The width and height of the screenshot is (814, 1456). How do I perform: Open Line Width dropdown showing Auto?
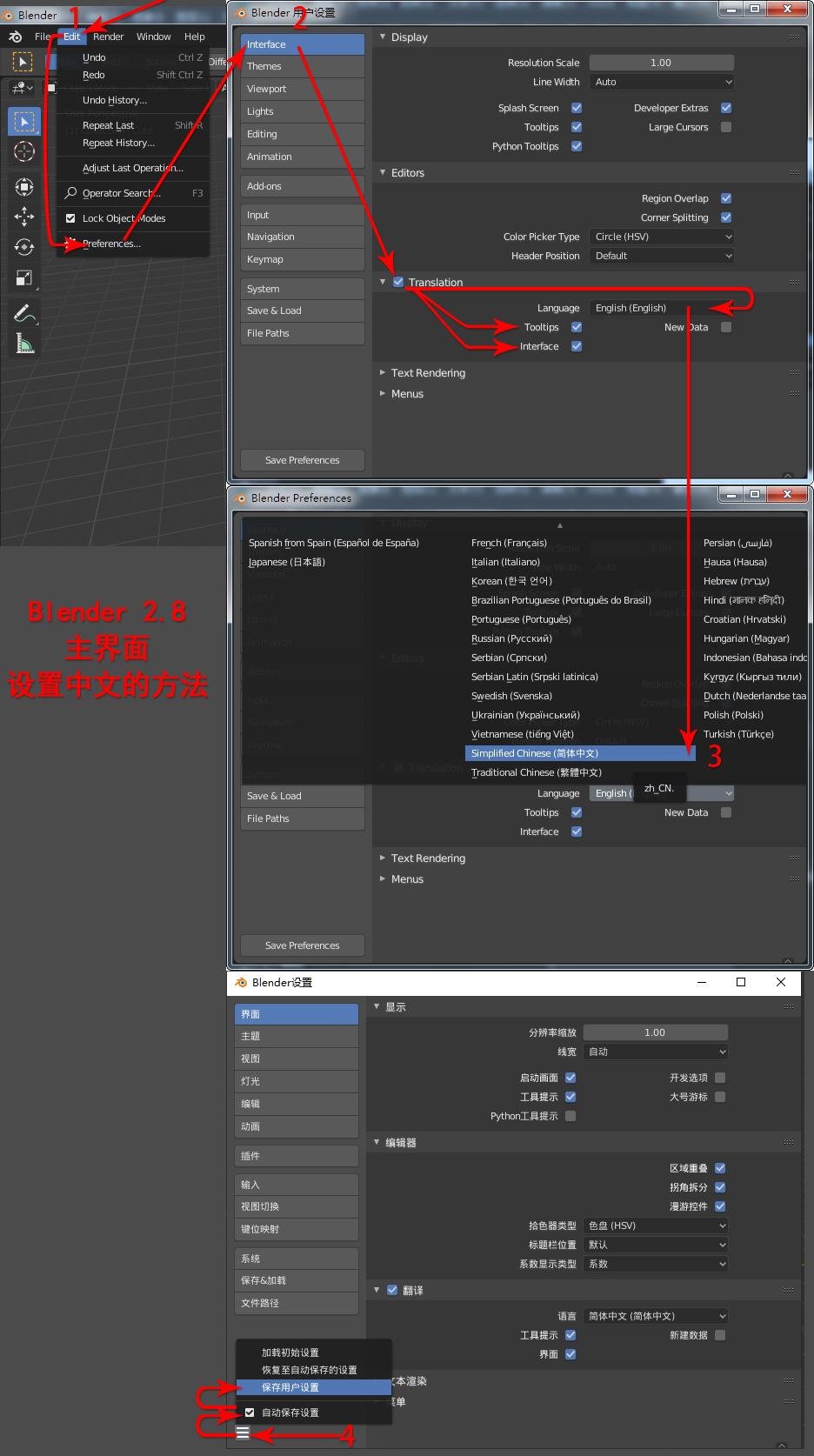[x=662, y=82]
